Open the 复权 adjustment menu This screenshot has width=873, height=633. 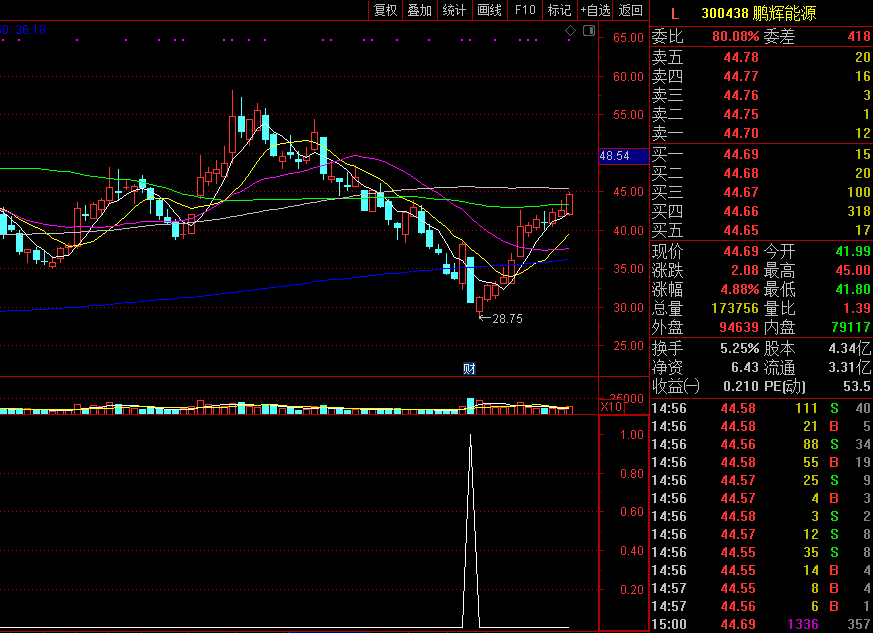pos(385,10)
